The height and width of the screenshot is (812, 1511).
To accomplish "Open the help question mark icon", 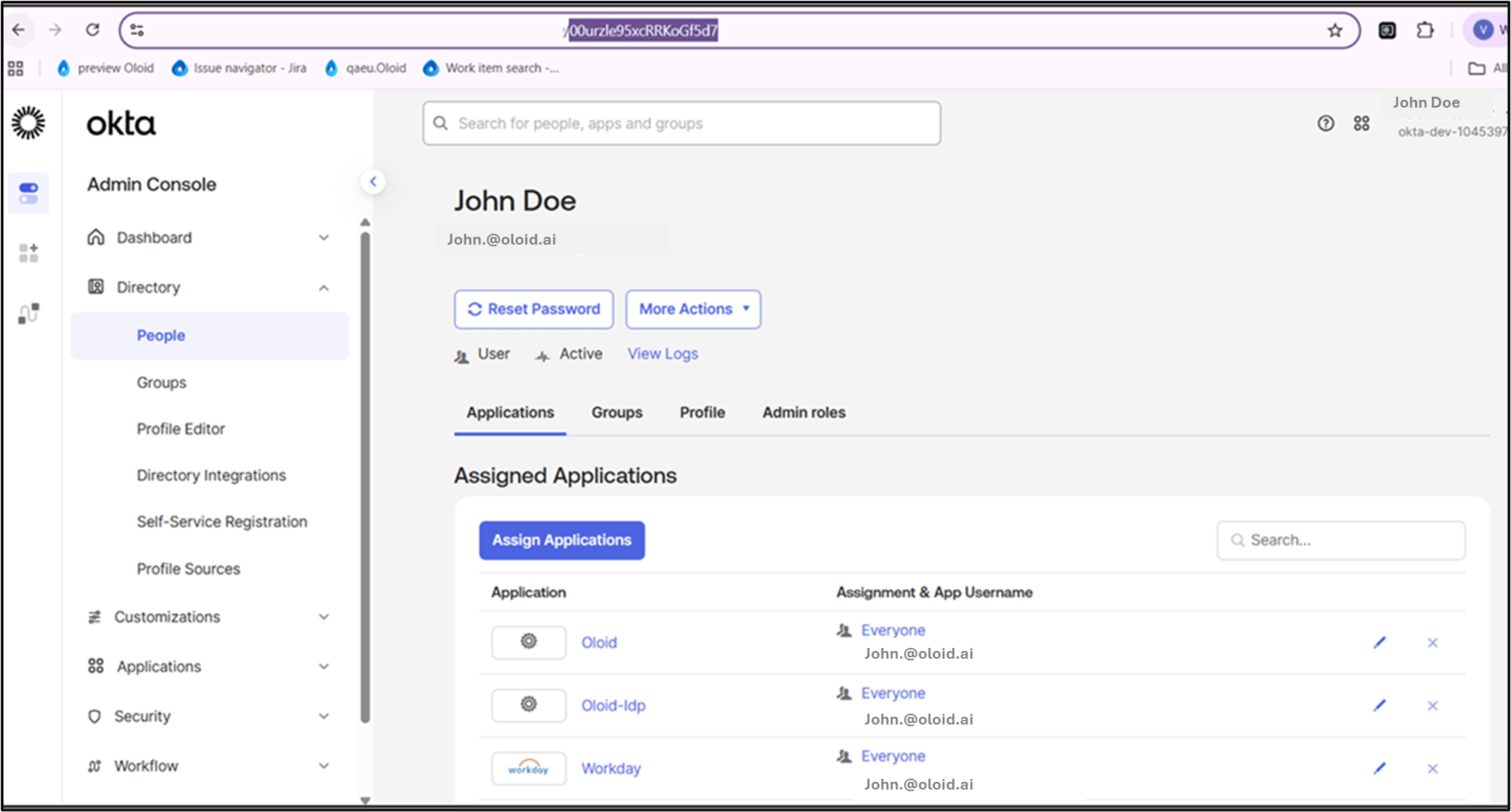I will [x=1326, y=123].
